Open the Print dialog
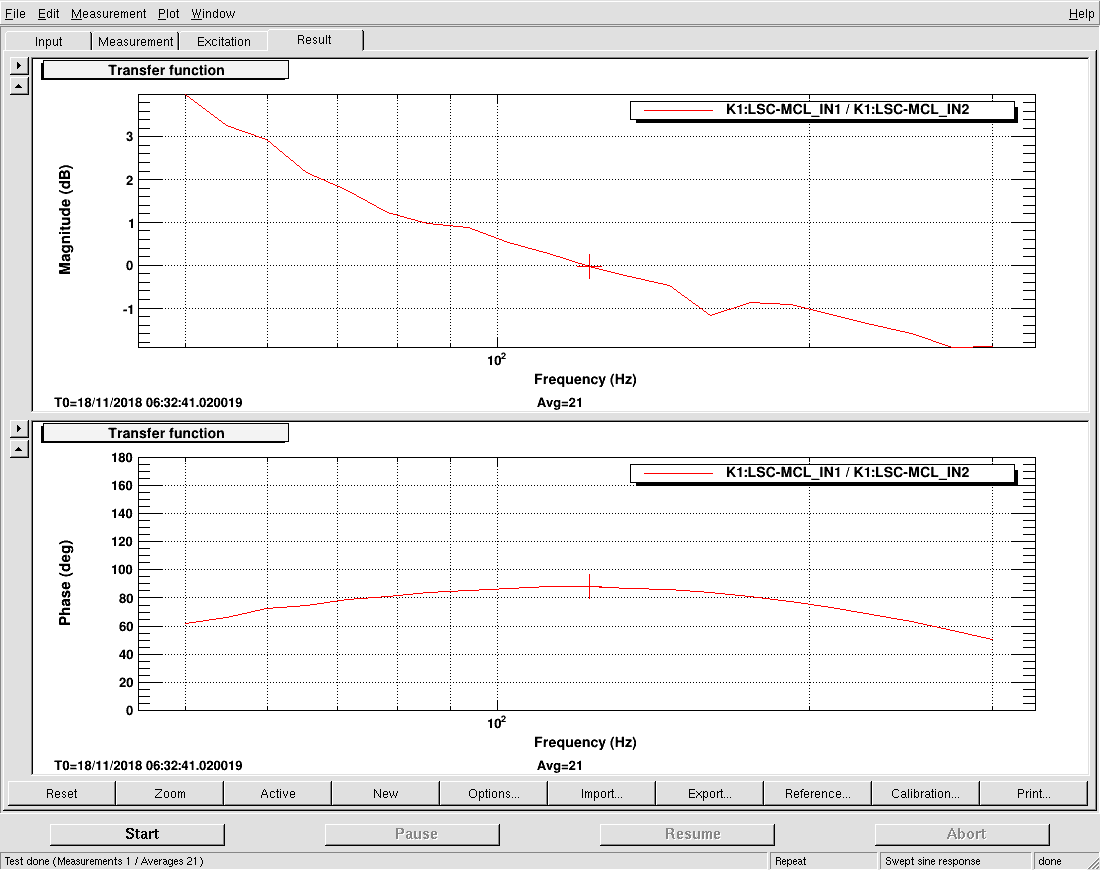This screenshot has height=870, width=1100. pos(1034,794)
